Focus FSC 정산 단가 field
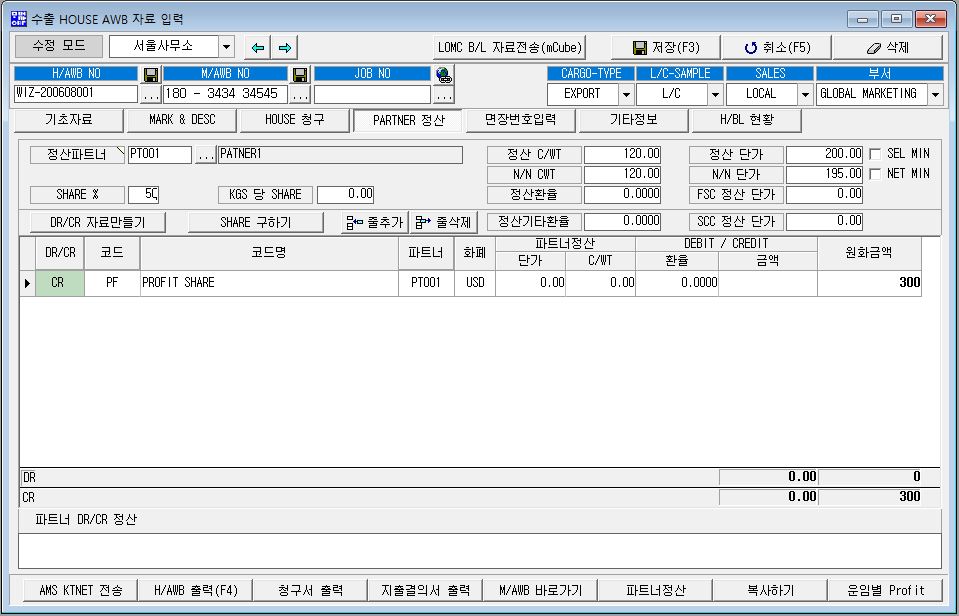959x616 pixels. 824,195
